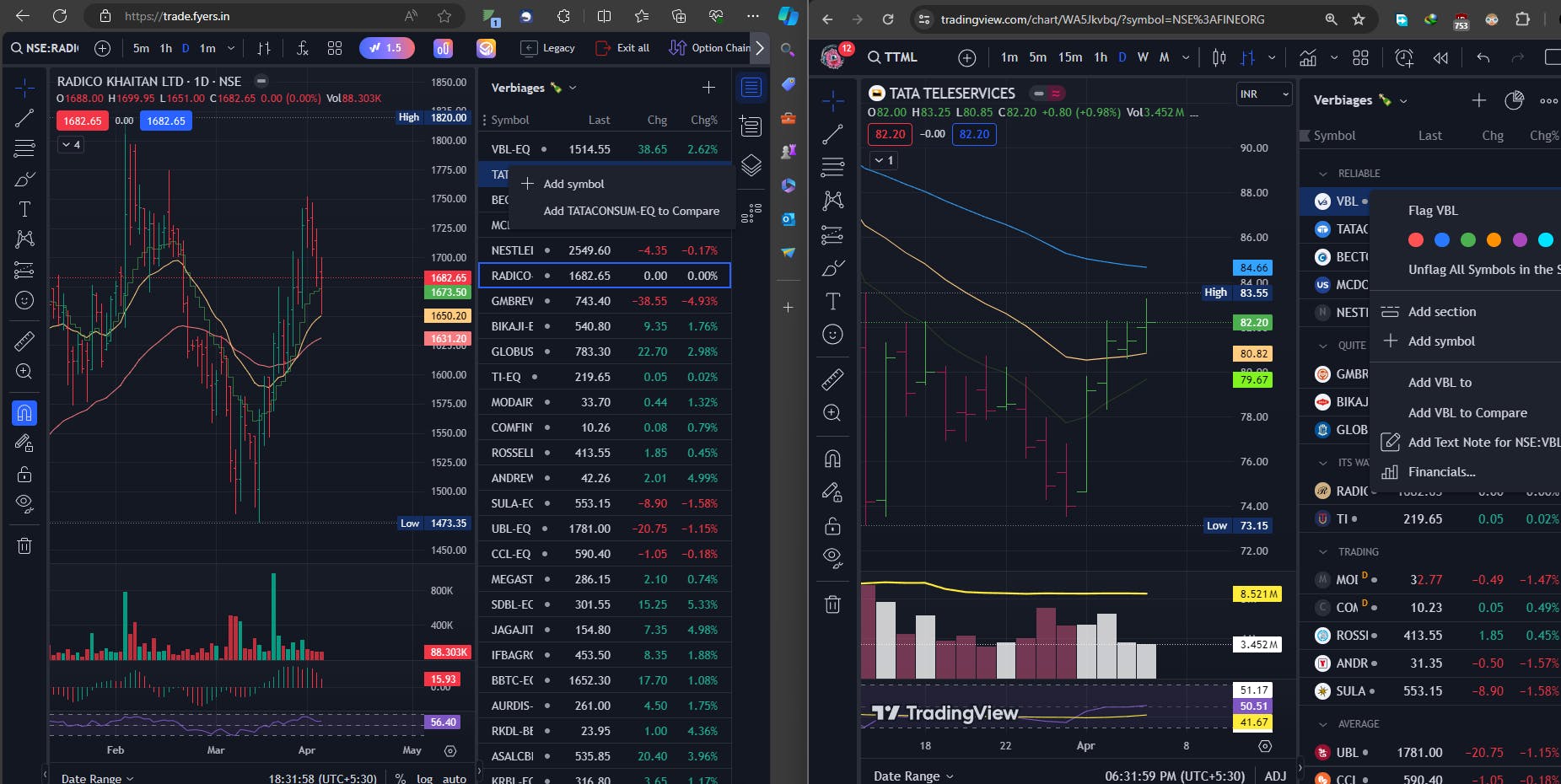Open Copilot icon in Edge browser toolbar
The image size is (1561, 784).
pos(789,16)
